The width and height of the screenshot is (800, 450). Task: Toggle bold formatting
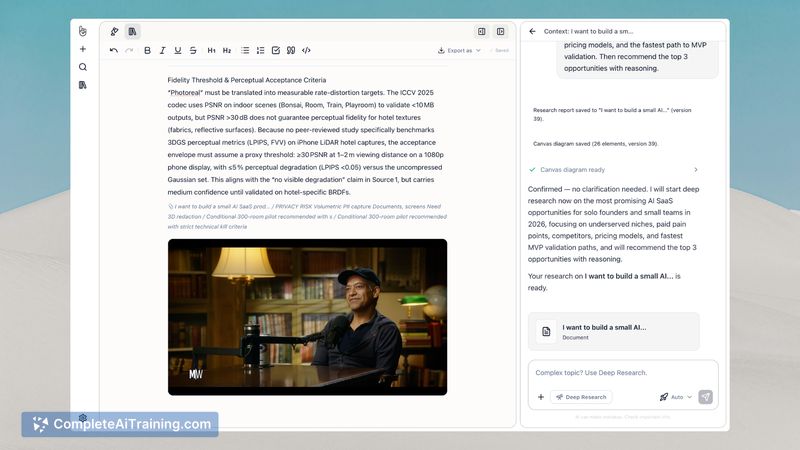point(147,51)
